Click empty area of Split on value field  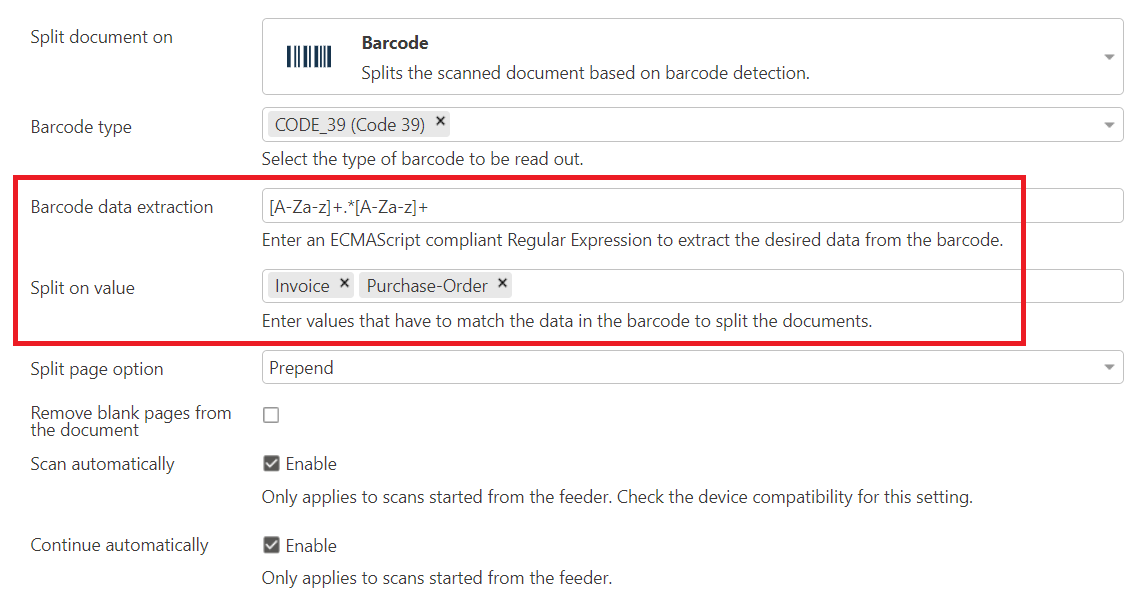(814, 286)
